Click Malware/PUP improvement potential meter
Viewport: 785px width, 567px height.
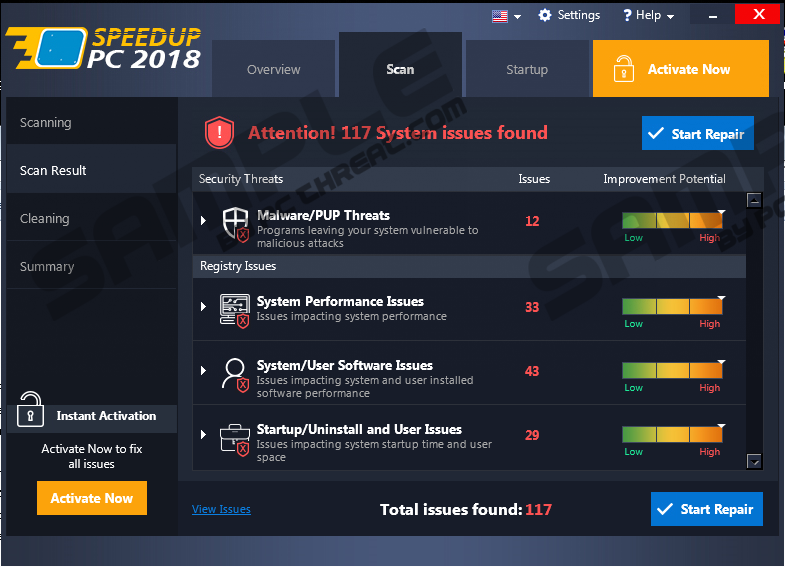672,221
